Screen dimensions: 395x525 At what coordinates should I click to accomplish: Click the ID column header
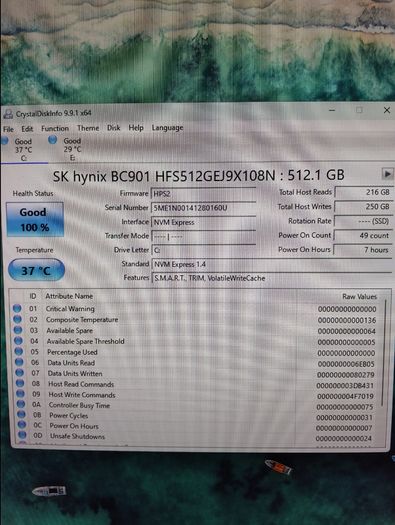point(33,296)
